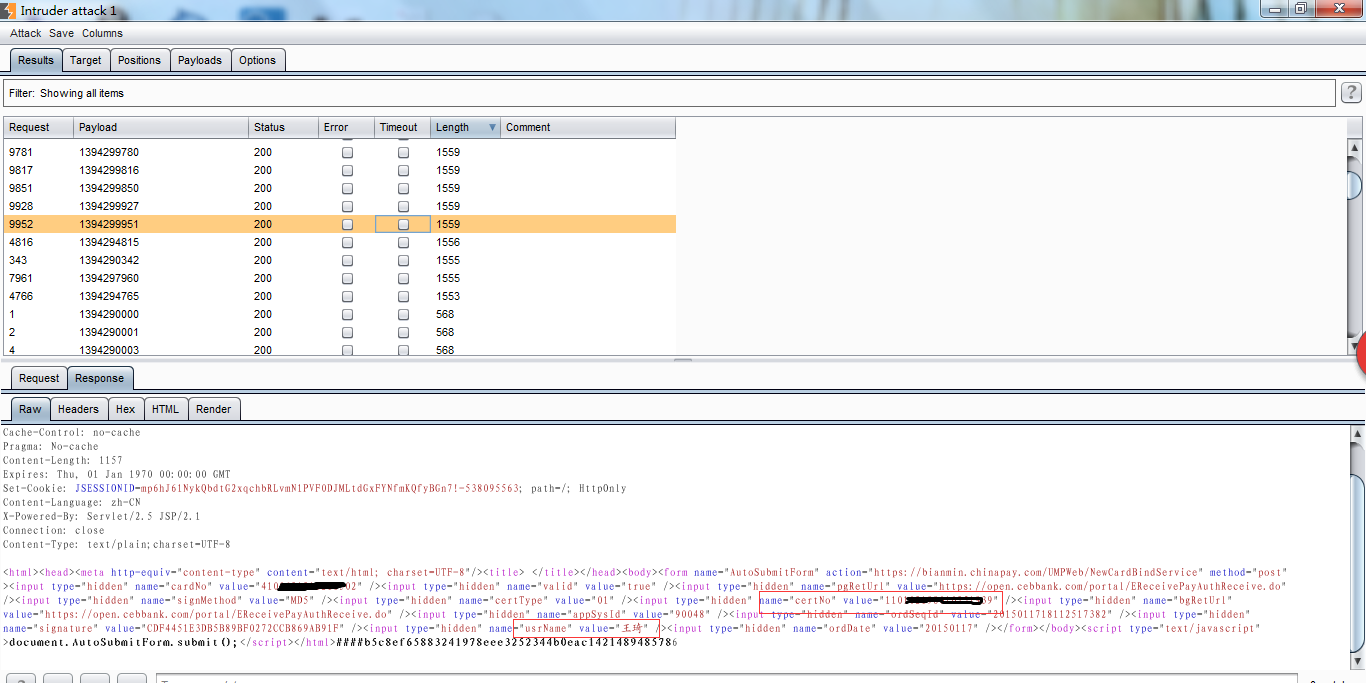The image size is (1366, 683).
Task: Tick Timeout checkbox for highlighted request 9952
Action: [x=403, y=225]
